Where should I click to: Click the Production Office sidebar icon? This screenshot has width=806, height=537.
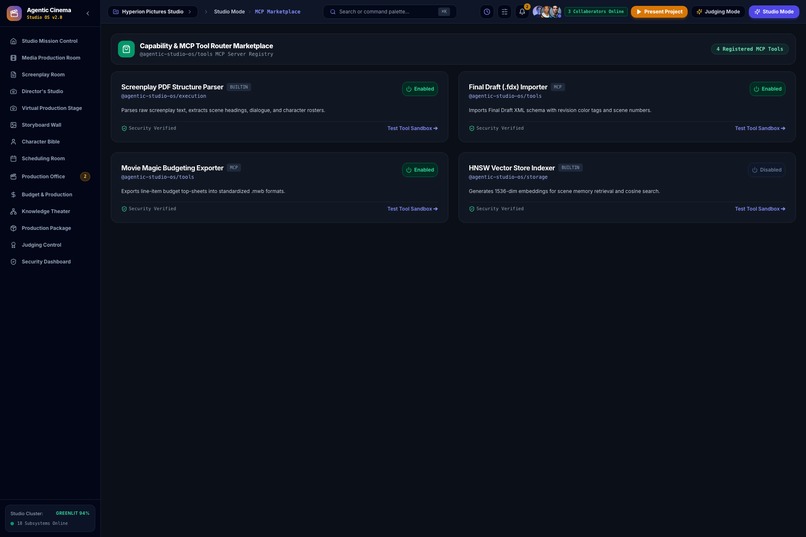click(x=13, y=176)
